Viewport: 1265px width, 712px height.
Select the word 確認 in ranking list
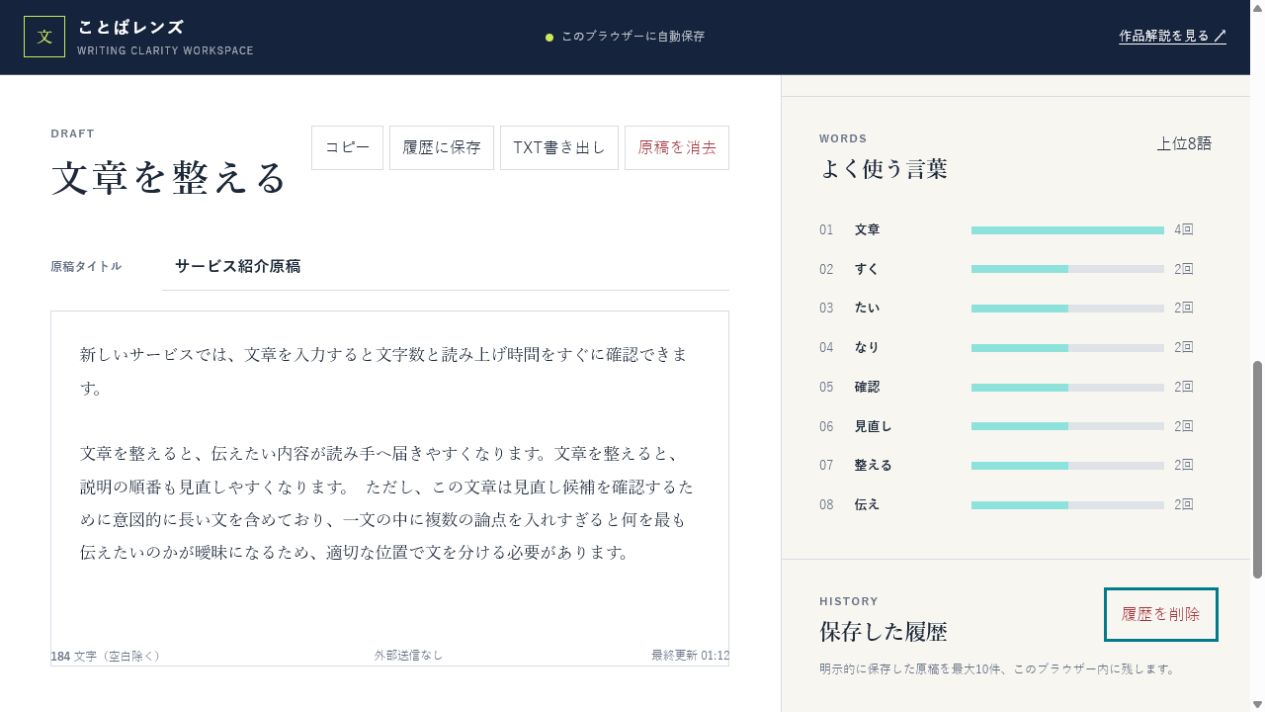[x=867, y=387]
